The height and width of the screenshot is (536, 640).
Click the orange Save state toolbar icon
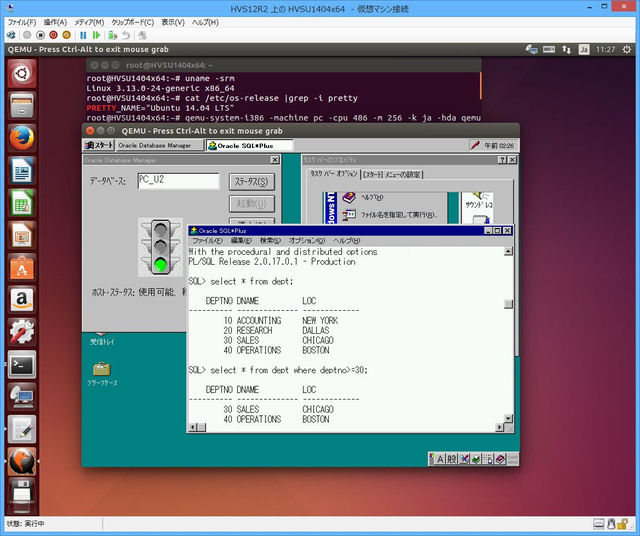[67, 35]
